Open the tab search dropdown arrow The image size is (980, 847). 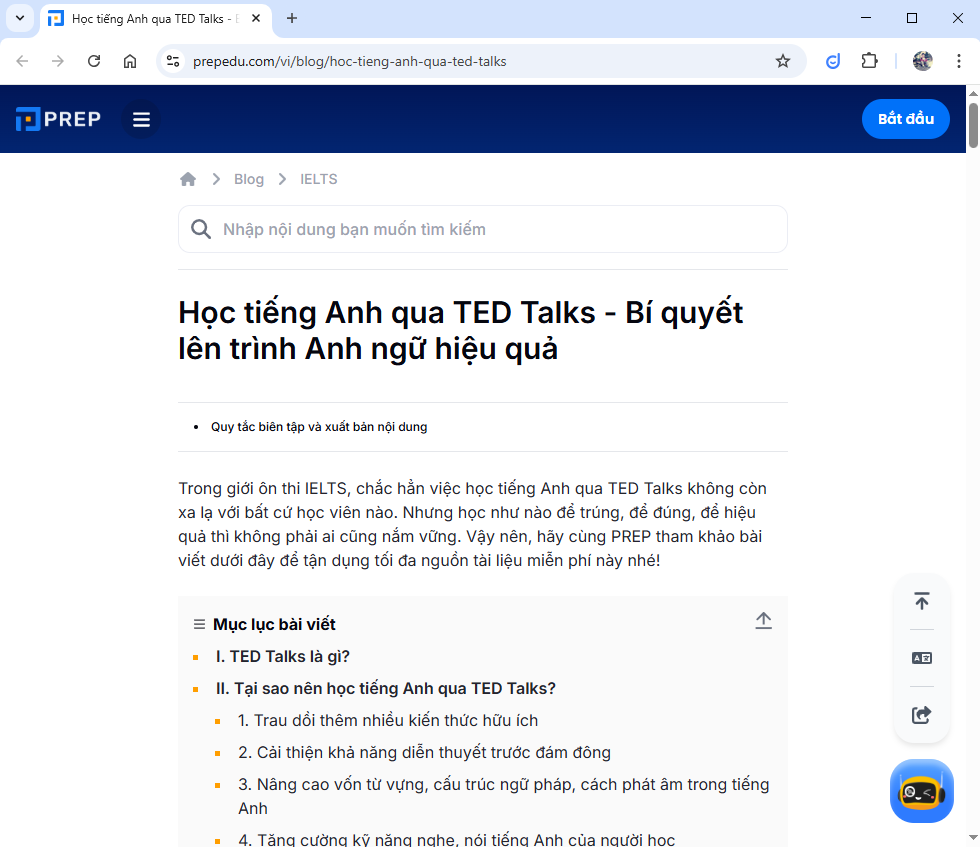[x=20, y=18]
